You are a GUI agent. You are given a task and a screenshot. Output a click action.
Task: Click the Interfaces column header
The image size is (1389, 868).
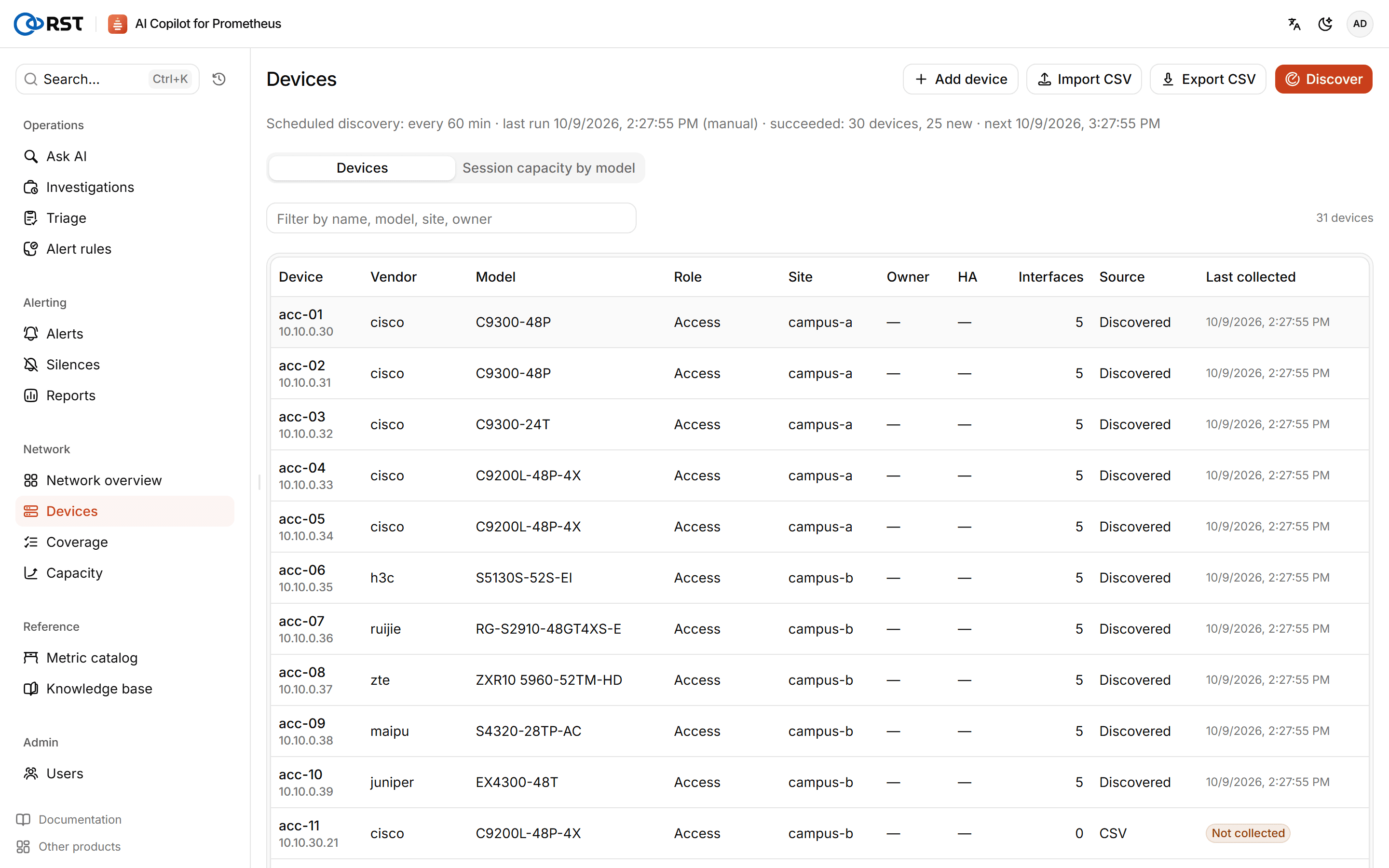point(1050,277)
